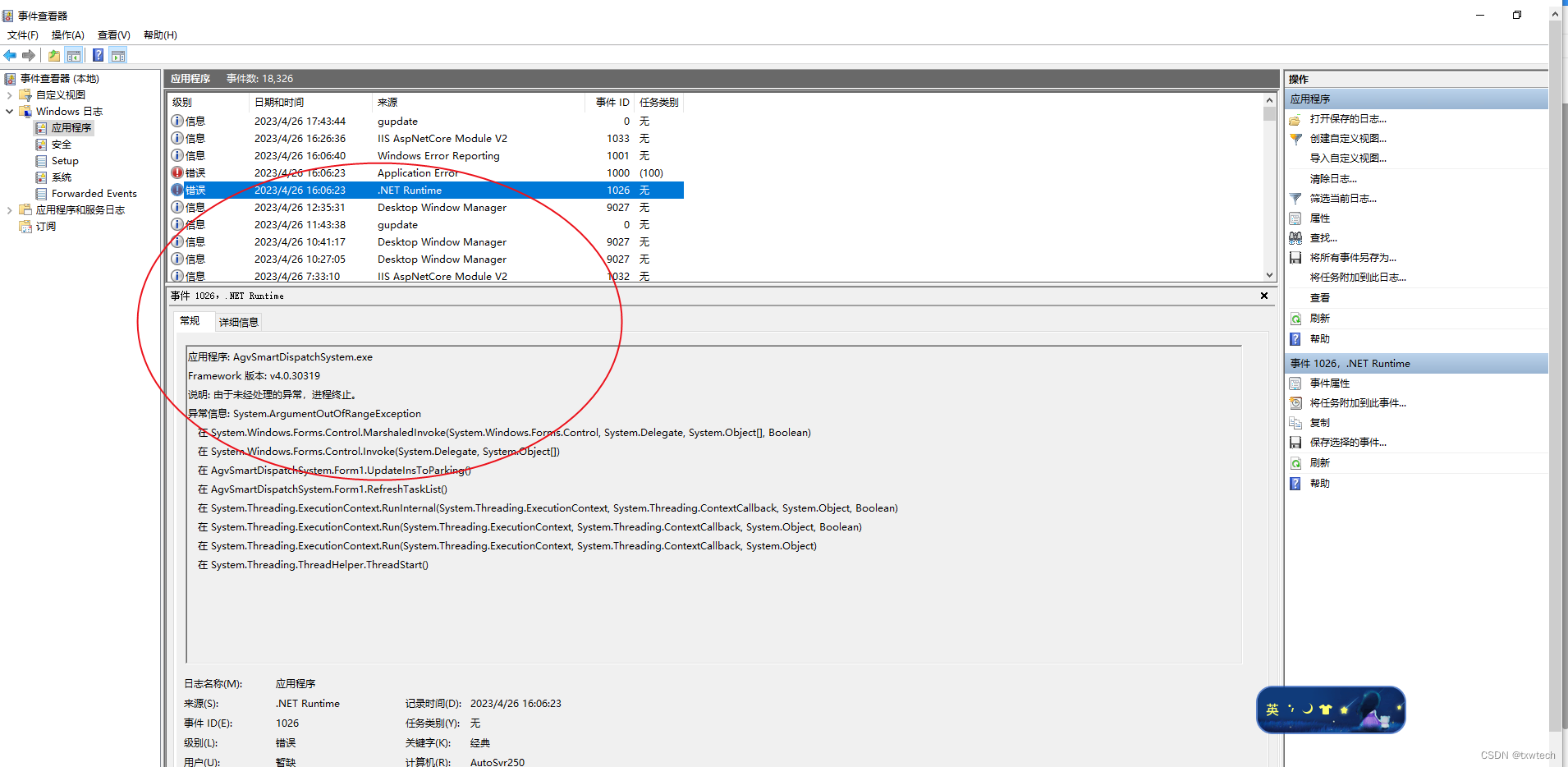Select the gupdate event from 17:43:44
This screenshot has width=1568, height=767.
(x=425, y=122)
